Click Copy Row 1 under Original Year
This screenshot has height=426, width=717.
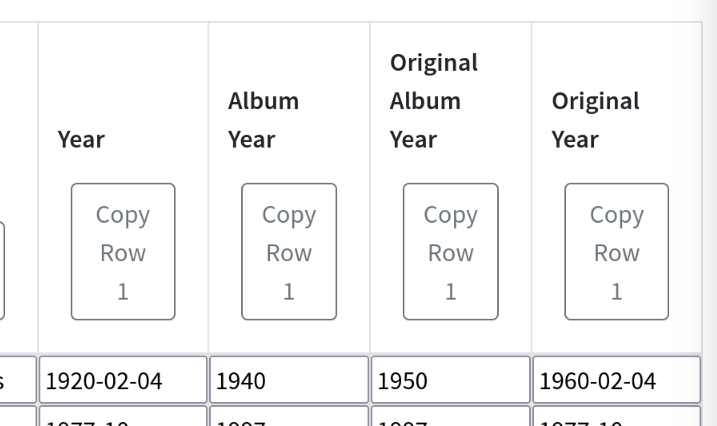pyautogui.click(x=616, y=251)
